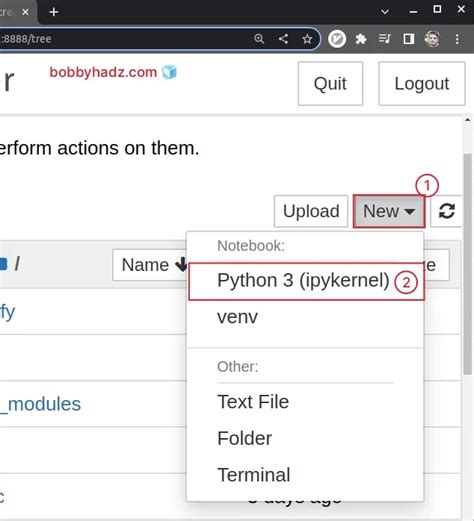Screen dimensions: 474x521
Task: Open a new browser tab
Action: (x=54, y=12)
